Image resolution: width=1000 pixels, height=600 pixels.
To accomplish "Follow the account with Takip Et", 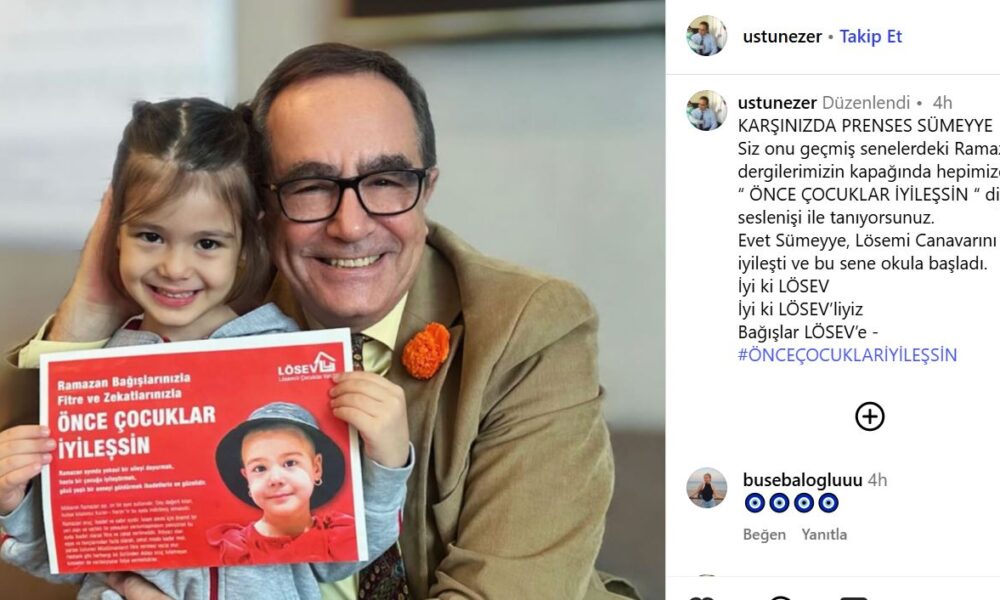I will pyautogui.click(x=871, y=36).
